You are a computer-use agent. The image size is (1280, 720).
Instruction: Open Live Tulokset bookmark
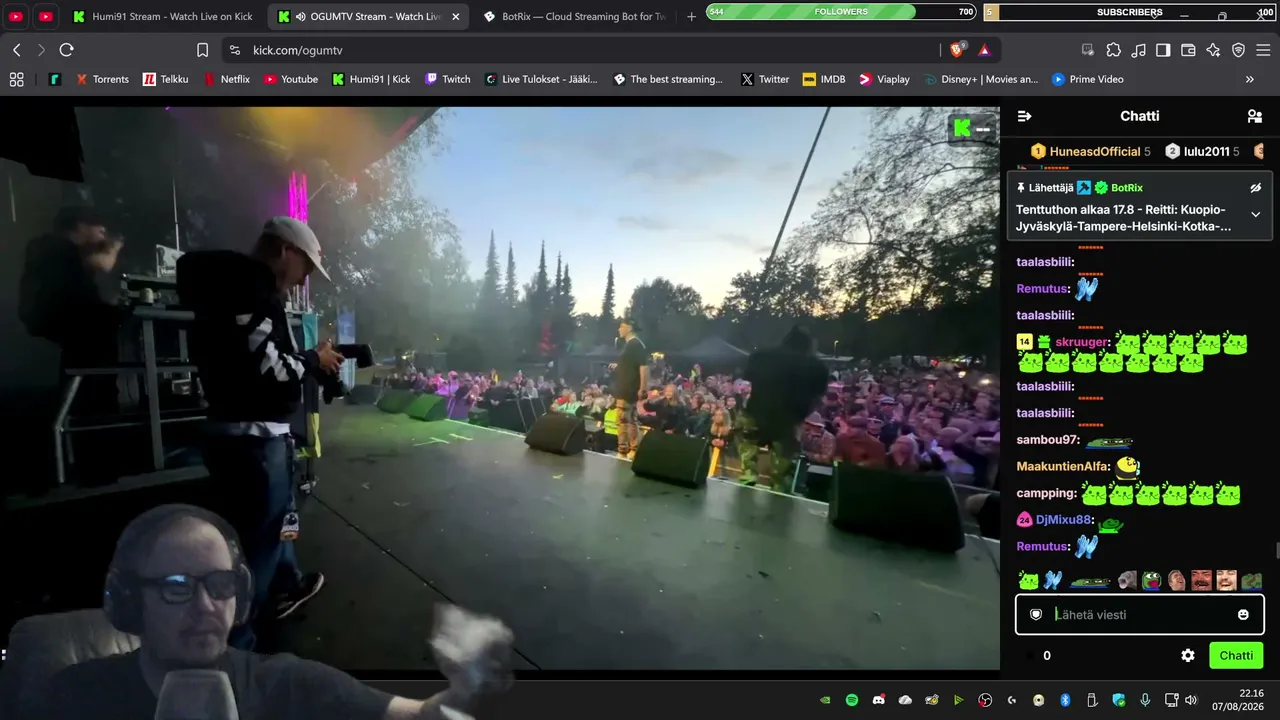point(540,79)
